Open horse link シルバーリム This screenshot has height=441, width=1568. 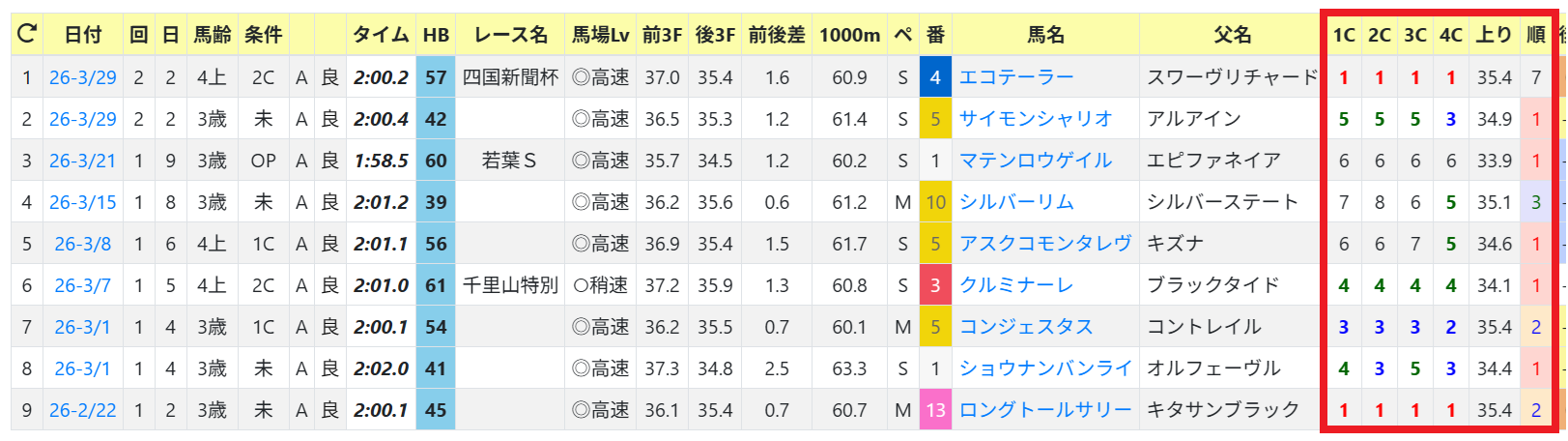(x=1016, y=202)
